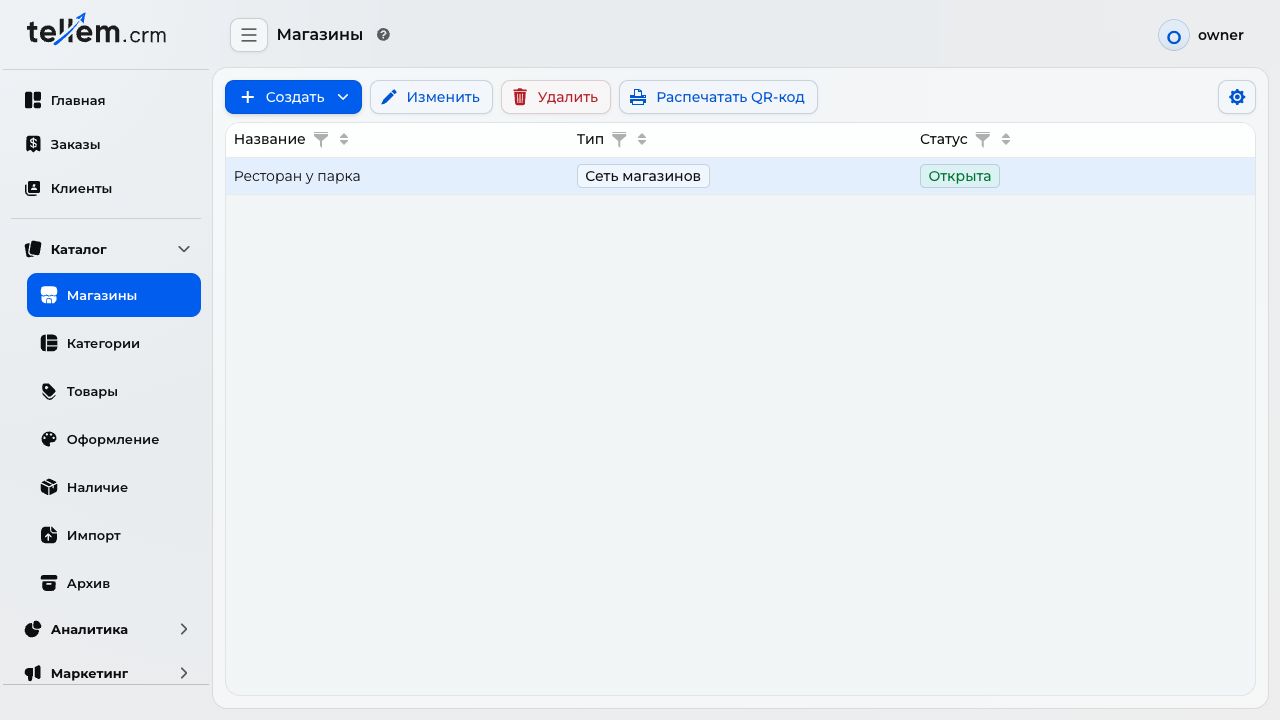Click the help question mark icon
1280x720 pixels.
[x=383, y=35]
